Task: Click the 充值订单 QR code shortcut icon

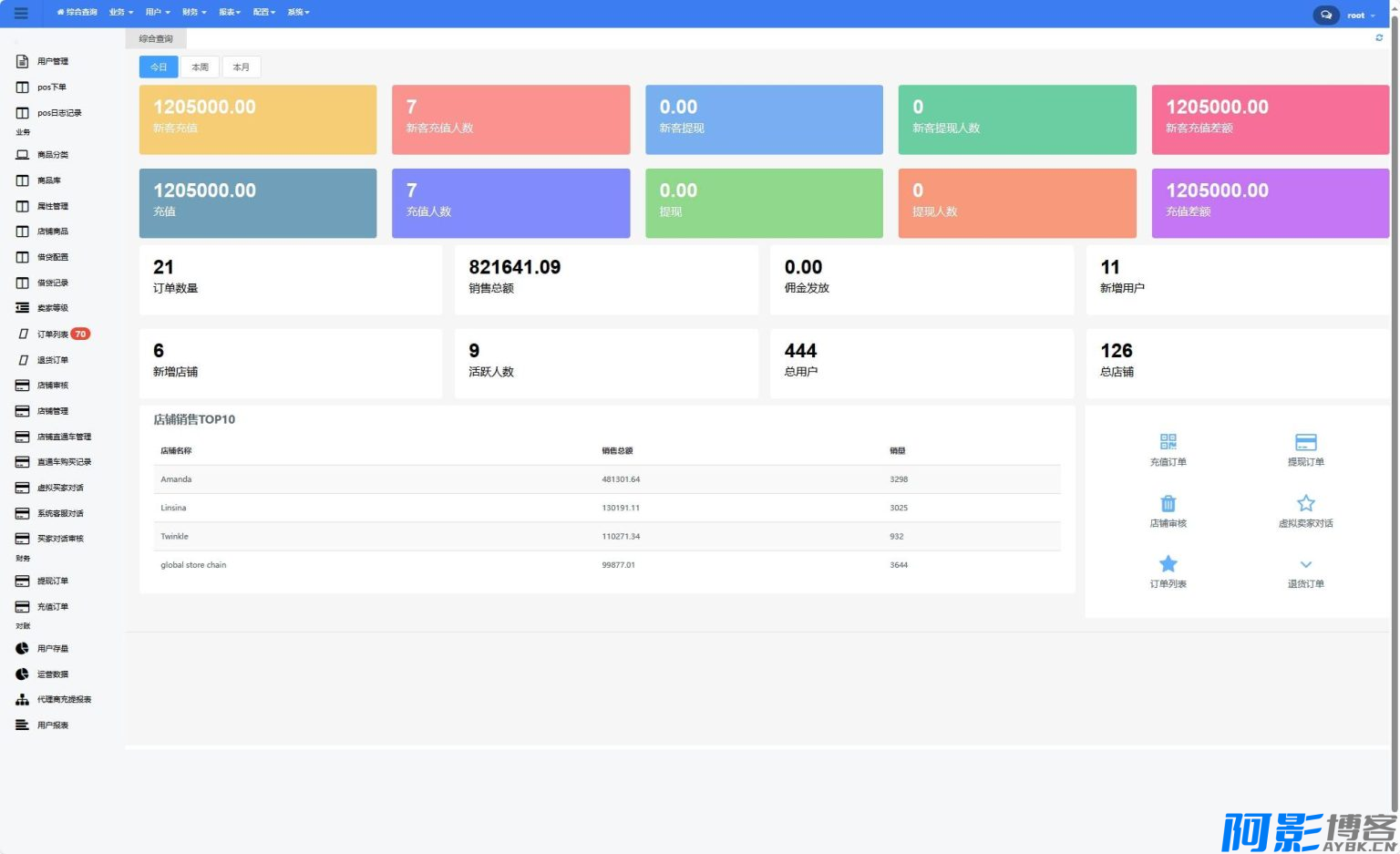Action: (x=1168, y=442)
